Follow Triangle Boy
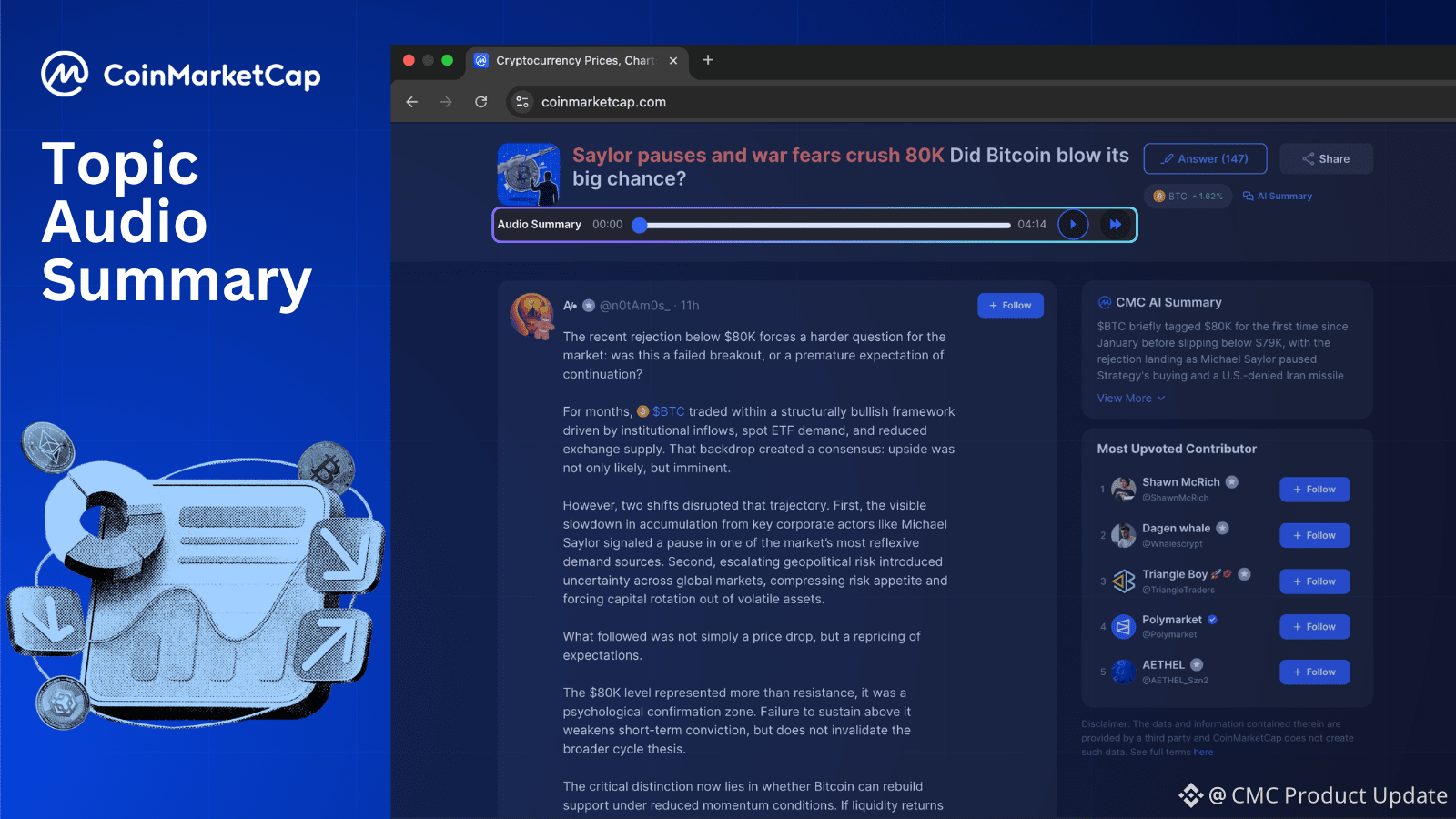This screenshot has height=819, width=1456. tap(1315, 581)
